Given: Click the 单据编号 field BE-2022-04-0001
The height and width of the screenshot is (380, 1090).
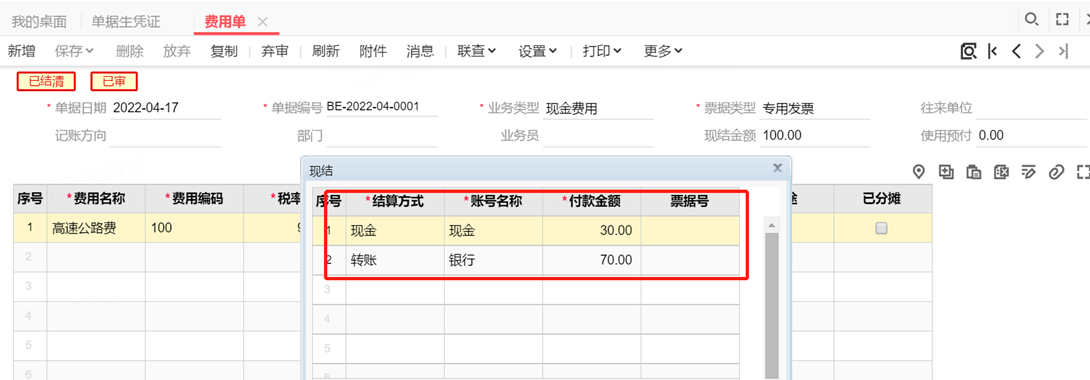Looking at the screenshot, I should [382, 107].
